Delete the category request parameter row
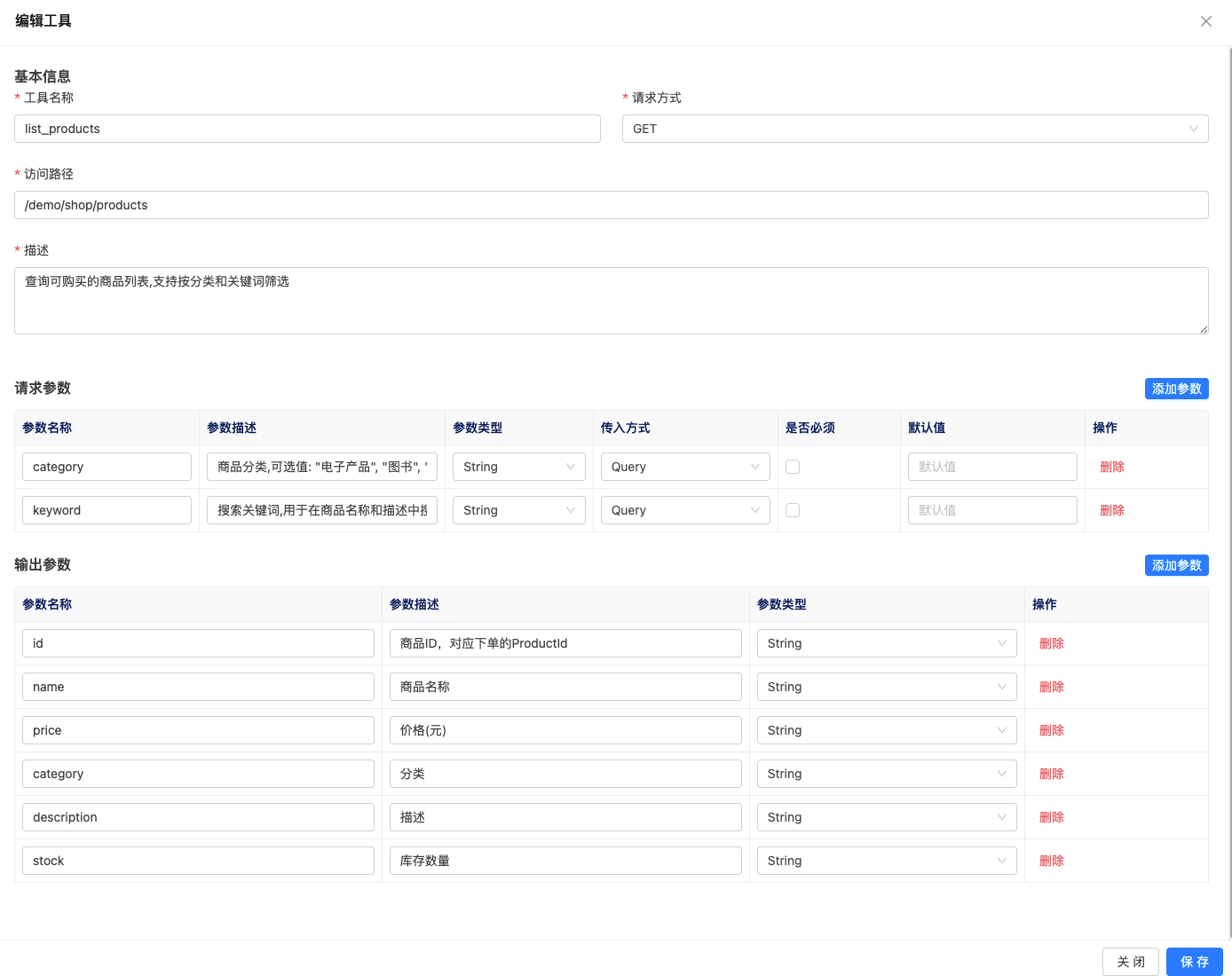Screen dimensions: 1232x976 [x=1111, y=467]
